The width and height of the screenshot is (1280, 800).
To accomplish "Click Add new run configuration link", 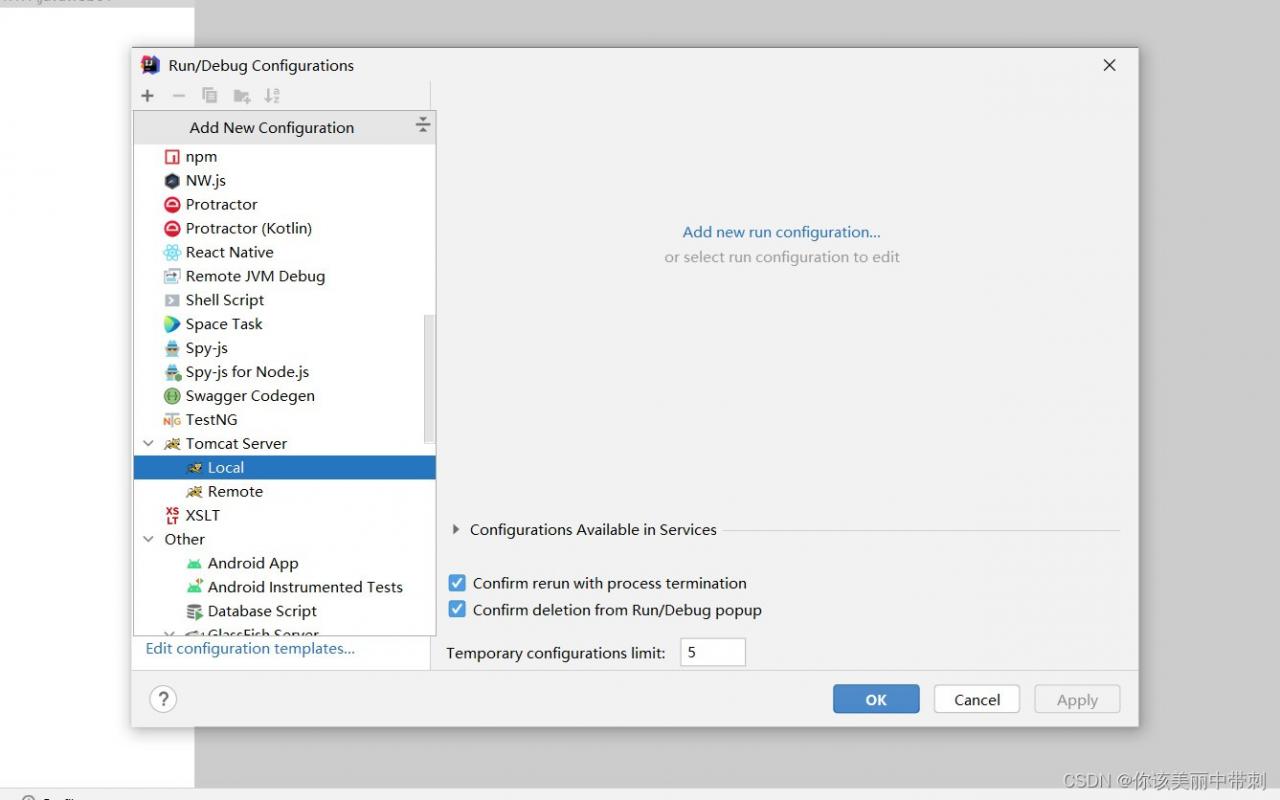I will (781, 232).
